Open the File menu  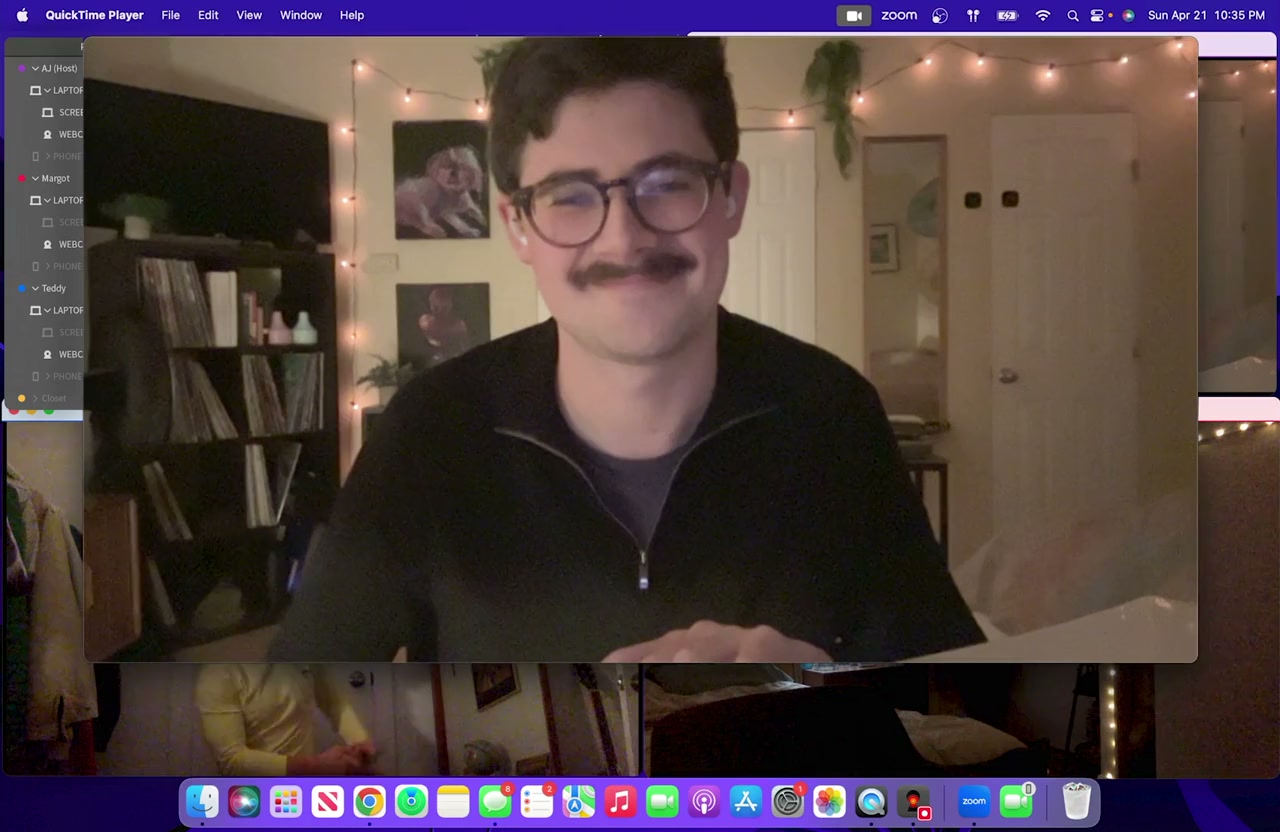171,15
